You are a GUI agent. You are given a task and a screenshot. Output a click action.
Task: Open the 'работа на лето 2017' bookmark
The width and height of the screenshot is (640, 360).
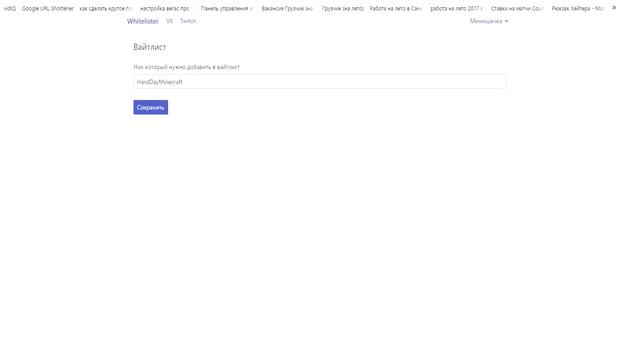tap(456, 8)
